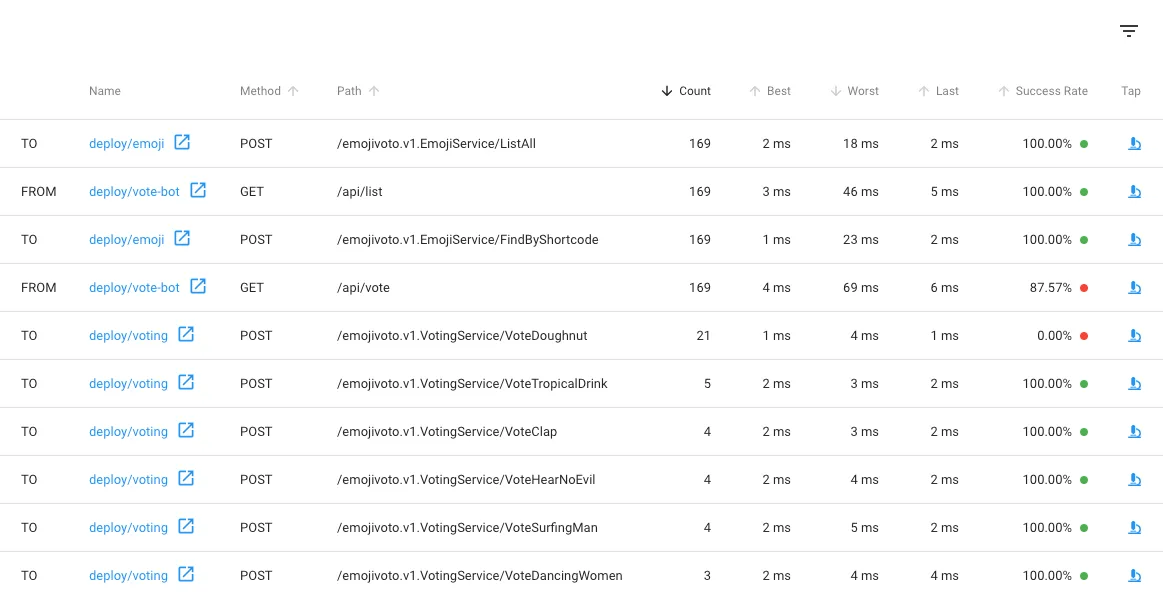
Task: Sort by Method column header
Action: (x=261, y=91)
